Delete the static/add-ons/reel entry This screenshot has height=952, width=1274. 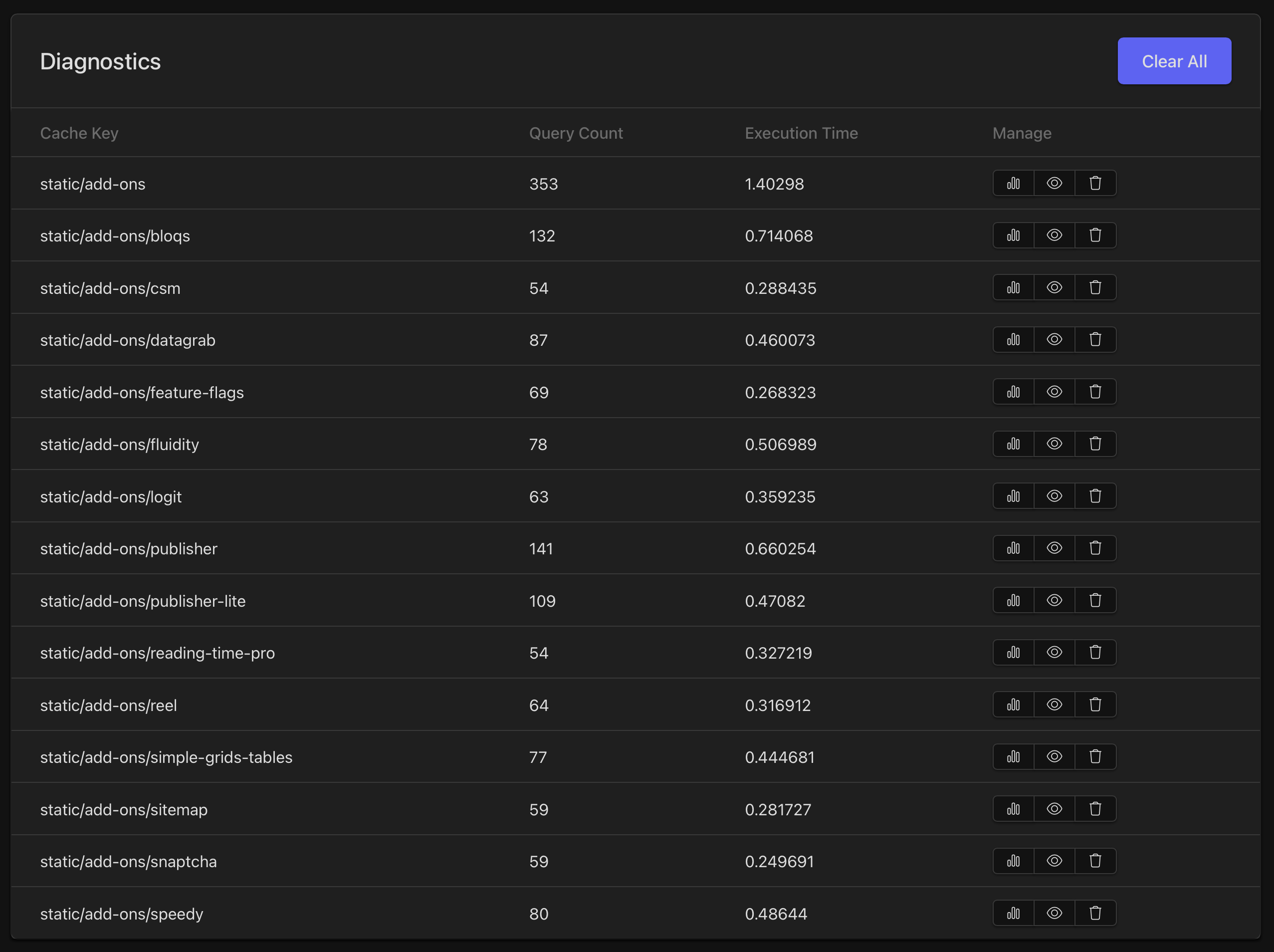tap(1095, 705)
